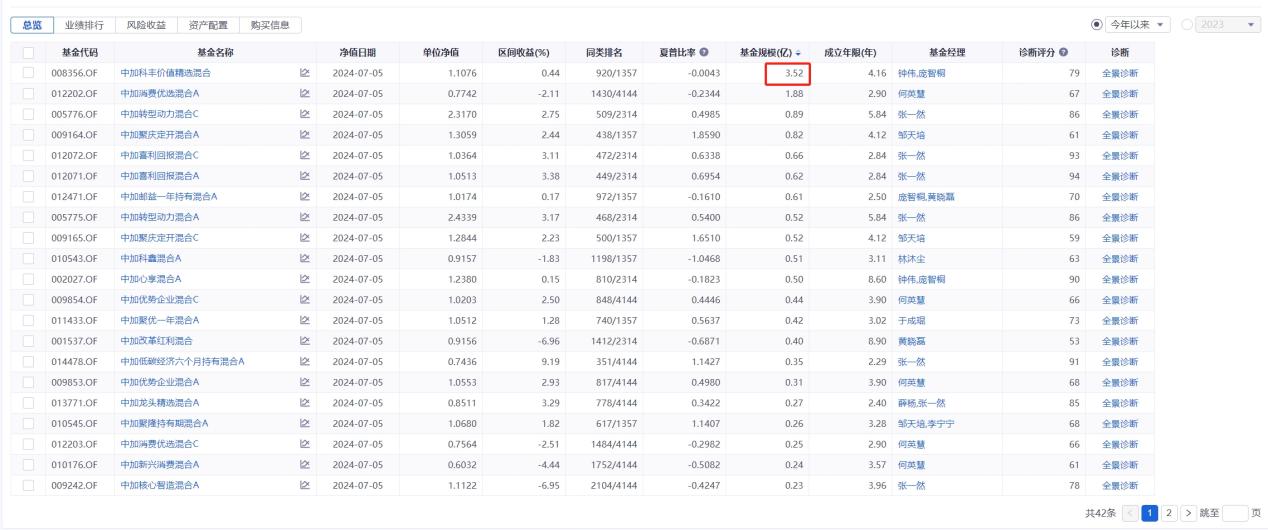Open fund manager 何英慧 link for 012202.OF

pyautogui.click(x=911, y=94)
